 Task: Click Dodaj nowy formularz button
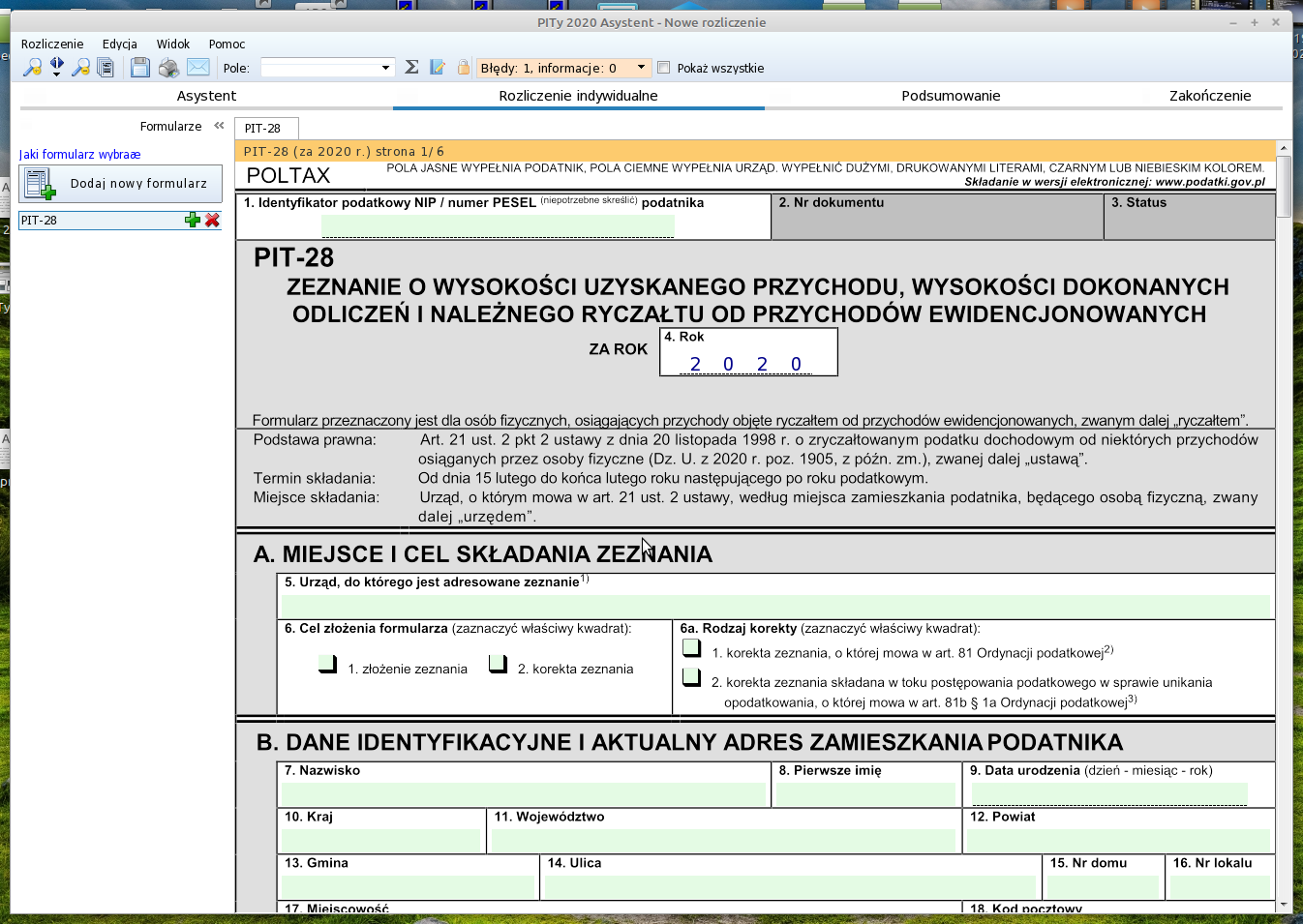(x=121, y=183)
